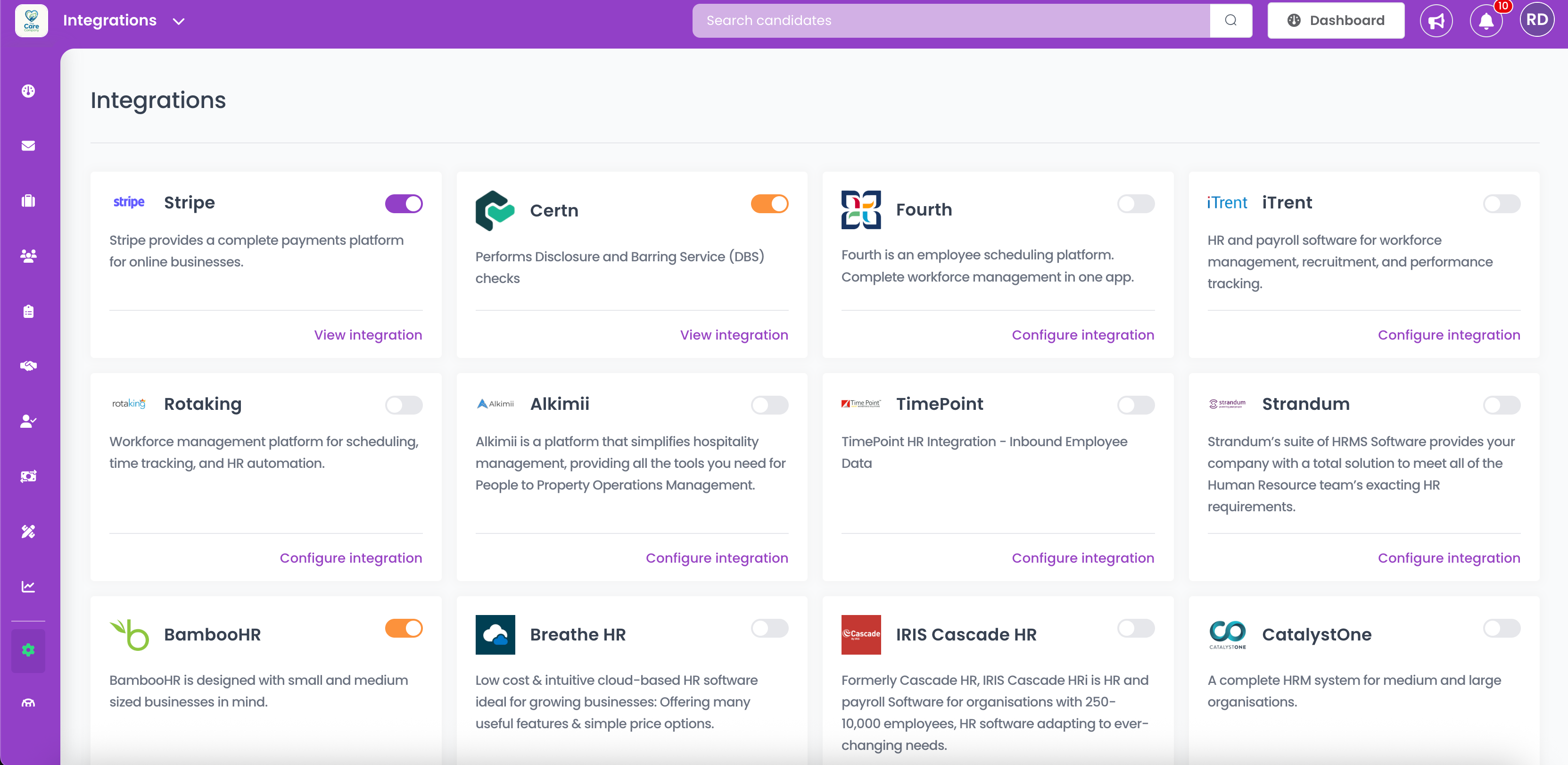Enable the Rotaking integration toggle
The image size is (1568, 765).
(404, 405)
